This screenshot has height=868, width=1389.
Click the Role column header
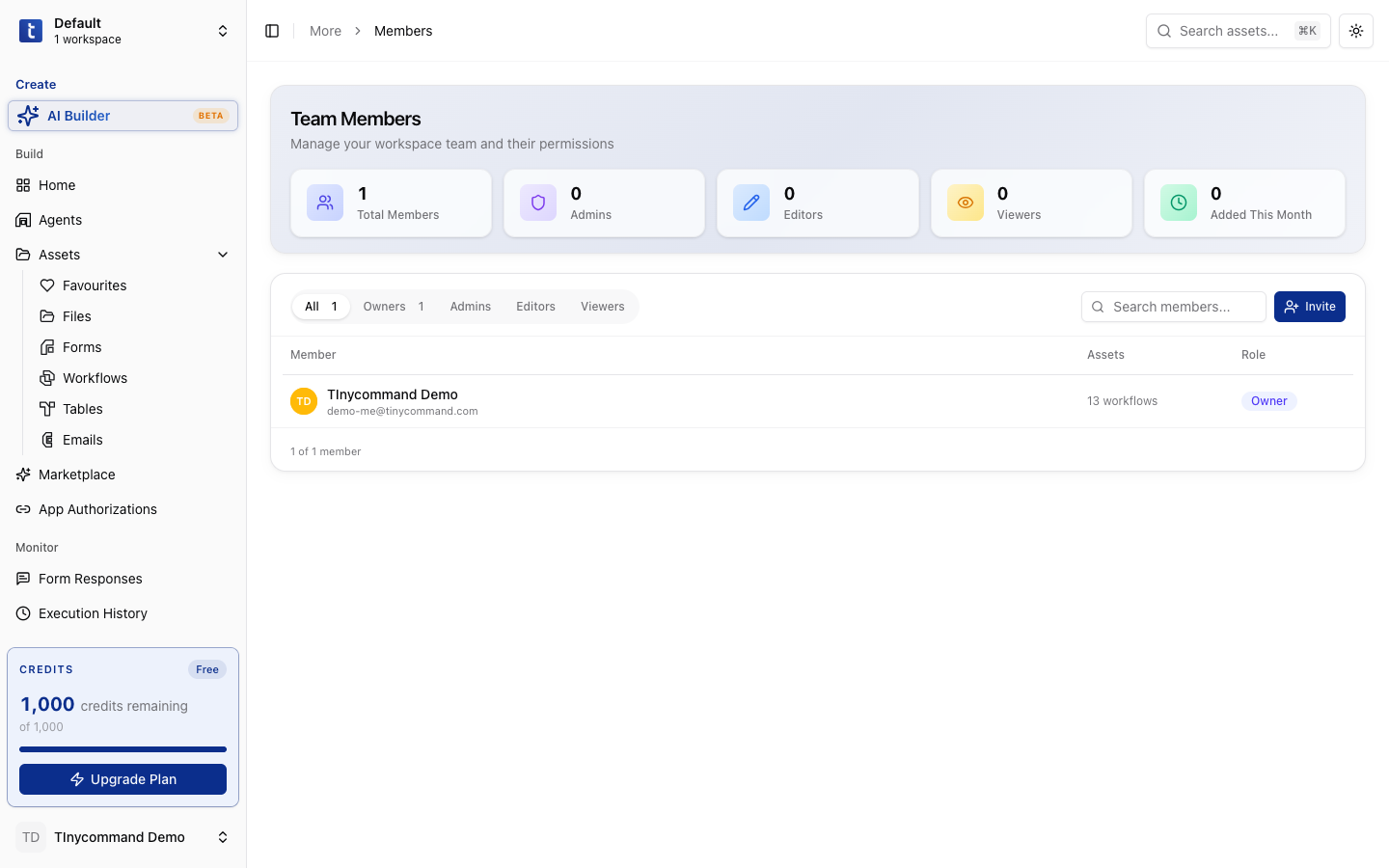coord(1253,355)
